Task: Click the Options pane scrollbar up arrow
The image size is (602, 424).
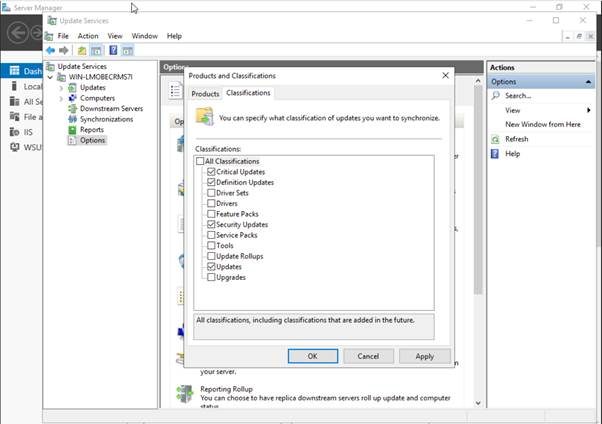Action: pos(478,81)
